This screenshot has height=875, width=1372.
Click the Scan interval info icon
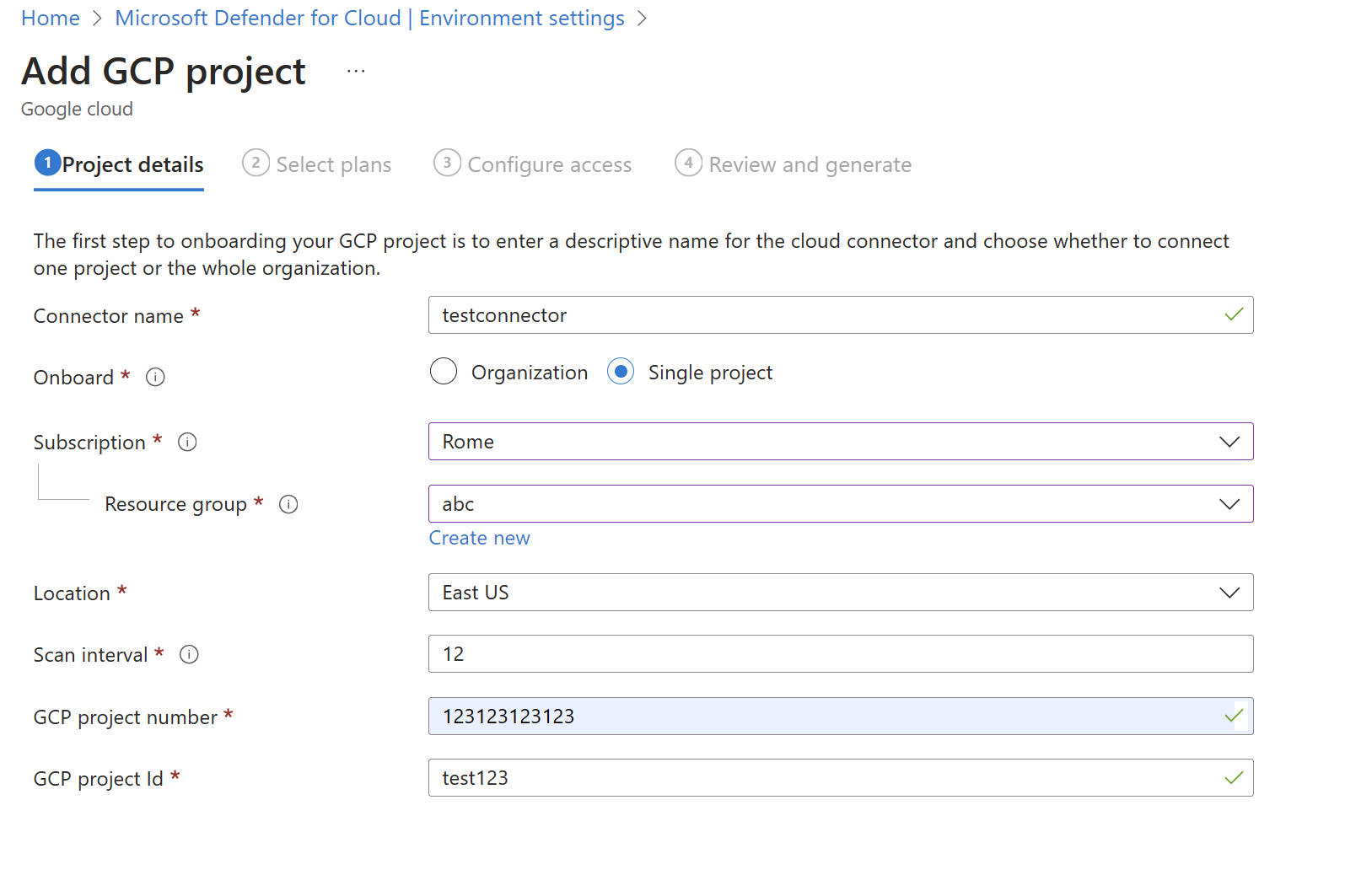pos(189,654)
